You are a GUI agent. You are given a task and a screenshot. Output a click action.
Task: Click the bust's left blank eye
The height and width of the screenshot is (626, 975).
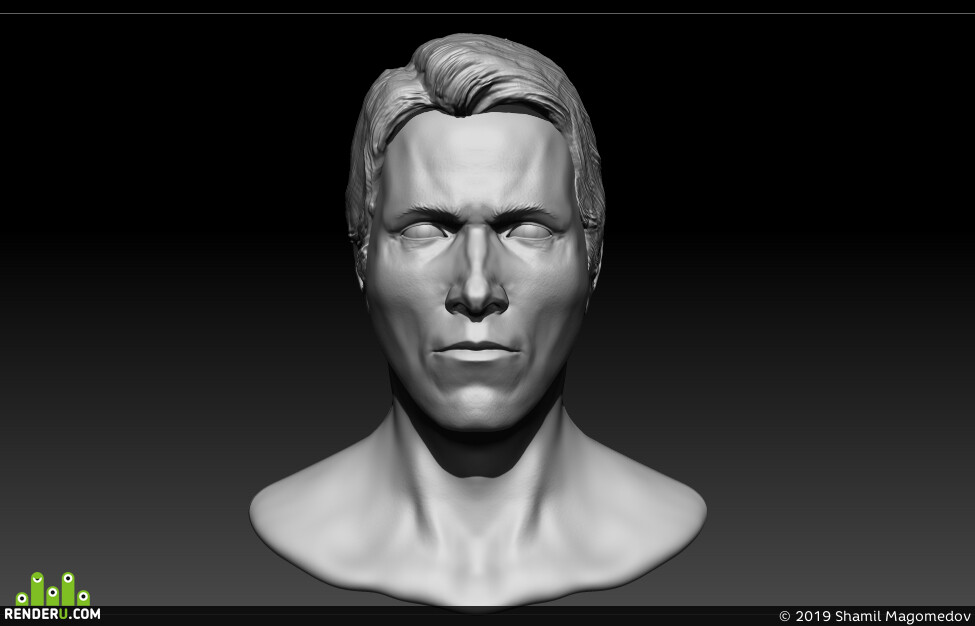[x=422, y=232]
